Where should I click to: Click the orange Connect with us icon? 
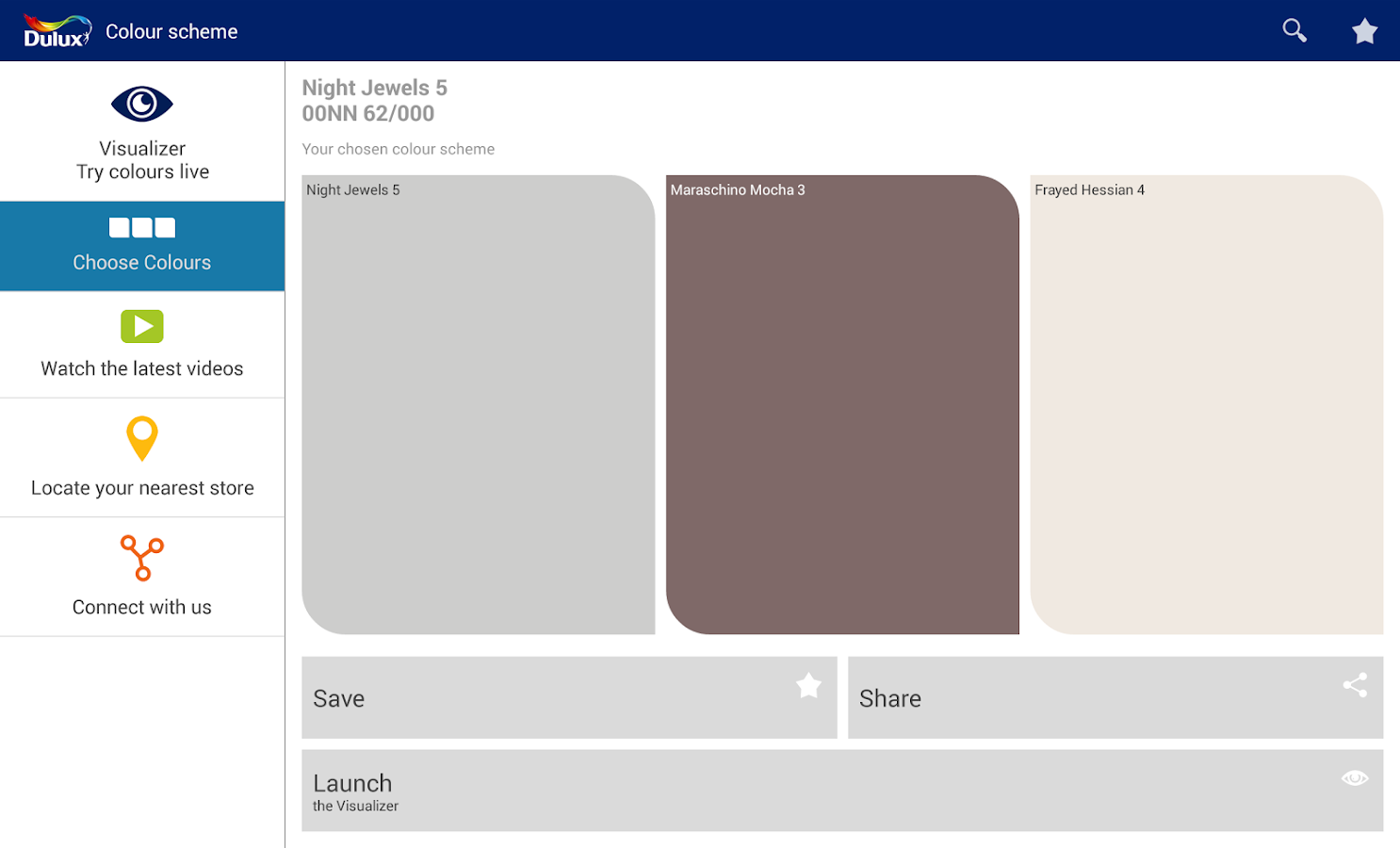pos(142,558)
